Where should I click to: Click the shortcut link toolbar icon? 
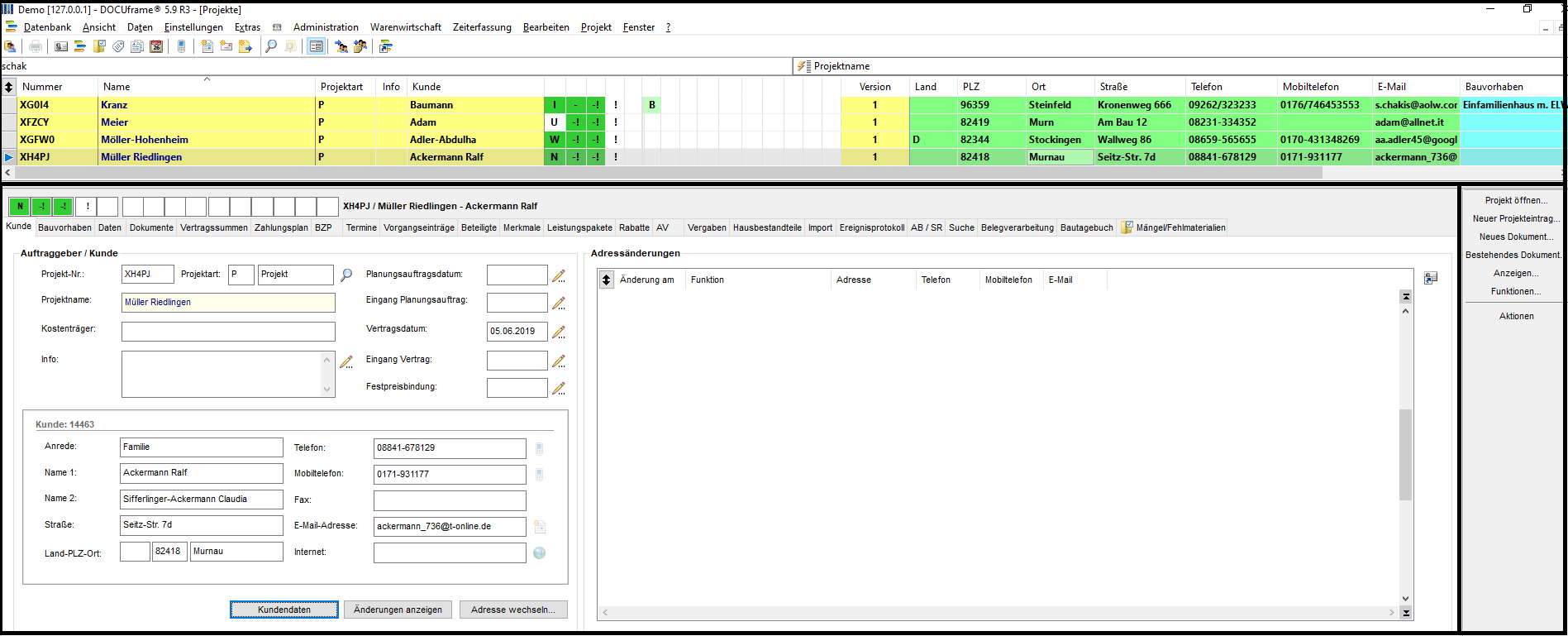point(386,46)
